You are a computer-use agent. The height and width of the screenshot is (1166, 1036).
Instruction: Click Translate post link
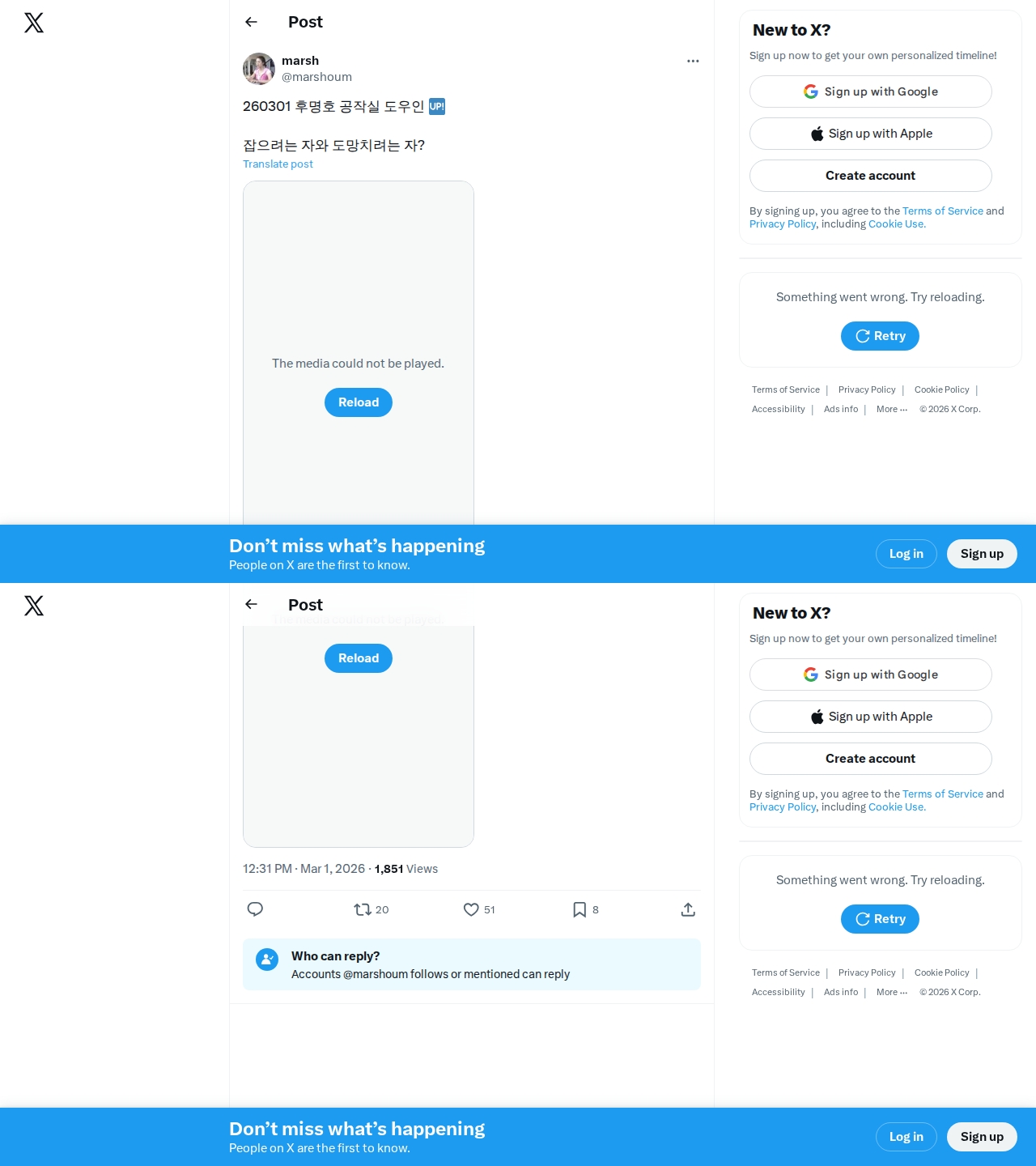pos(278,164)
